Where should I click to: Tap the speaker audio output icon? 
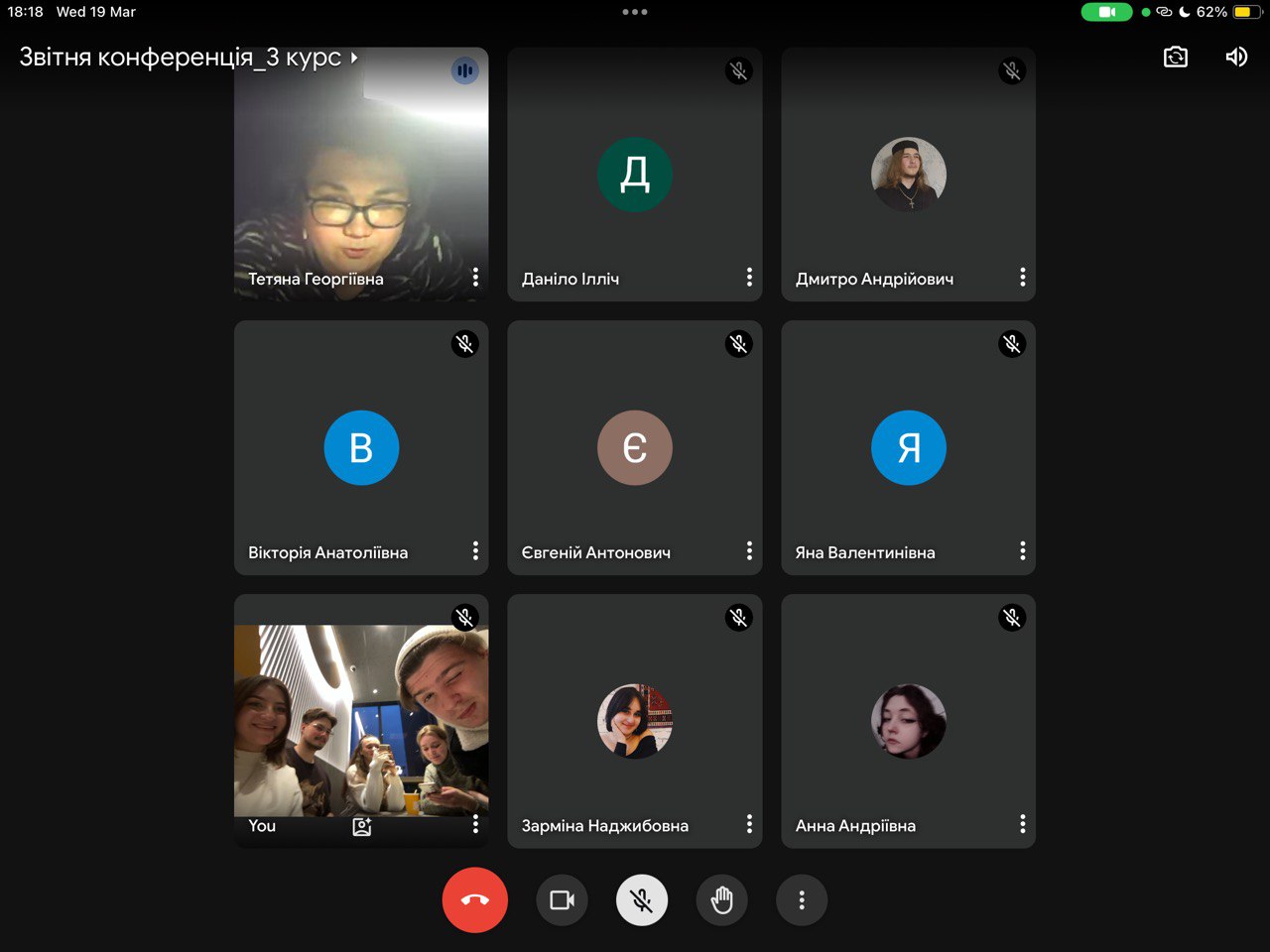point(1236,57)
